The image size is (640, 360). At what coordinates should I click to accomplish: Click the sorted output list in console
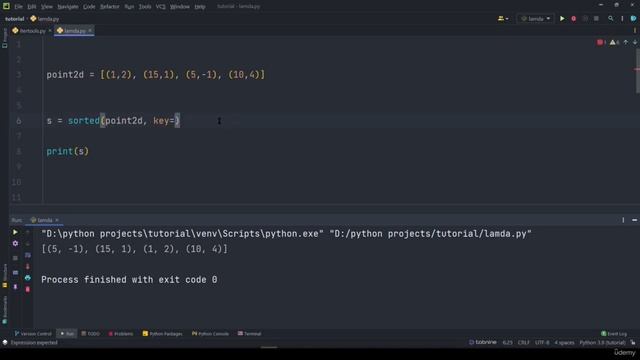(134, 249)
